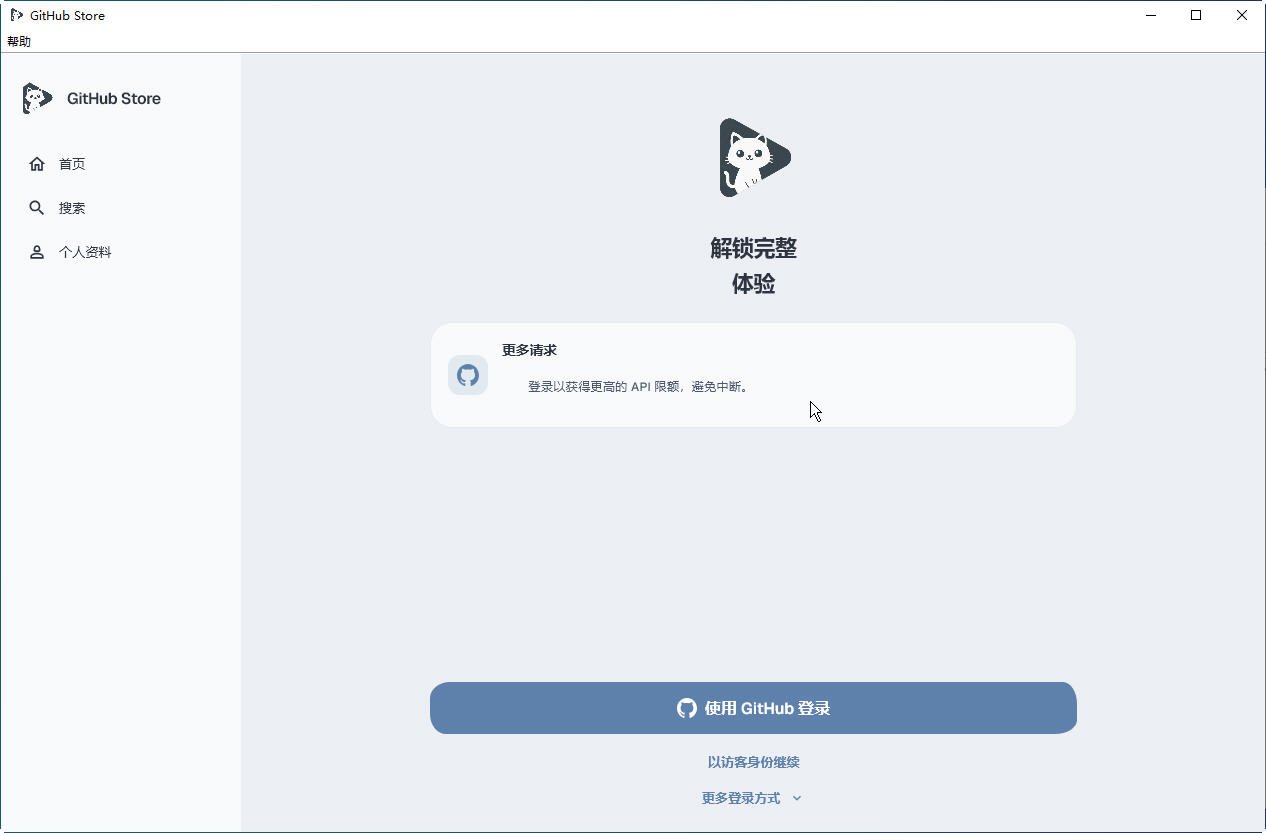Expand 更多登录方式 options
The height and width of the screenshot is (833, 1266).
[x=752, y=798]
